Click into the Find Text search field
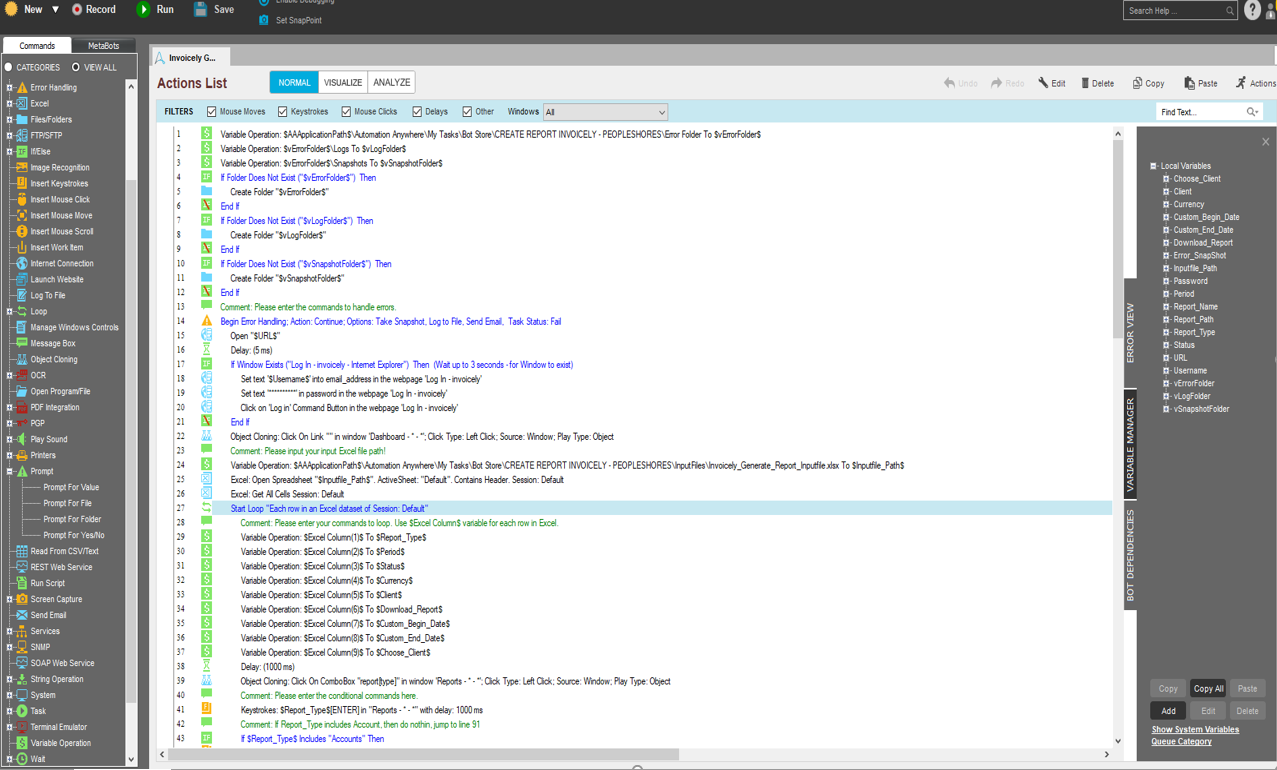 1198,113
